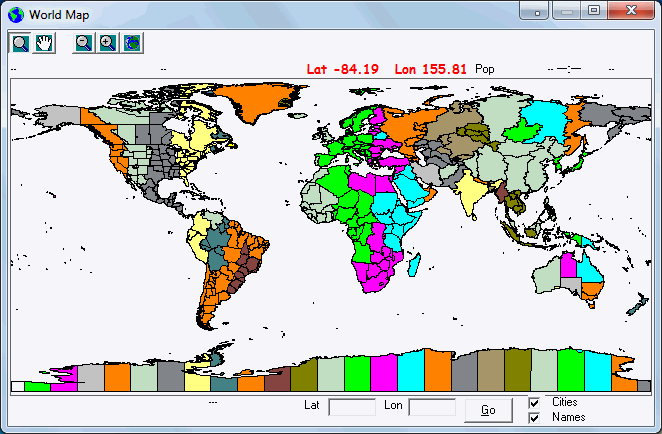The height and width of the screenshot is (434, 662).
Task: Click magenta Northern Territory of Australia
Action: 568,265
